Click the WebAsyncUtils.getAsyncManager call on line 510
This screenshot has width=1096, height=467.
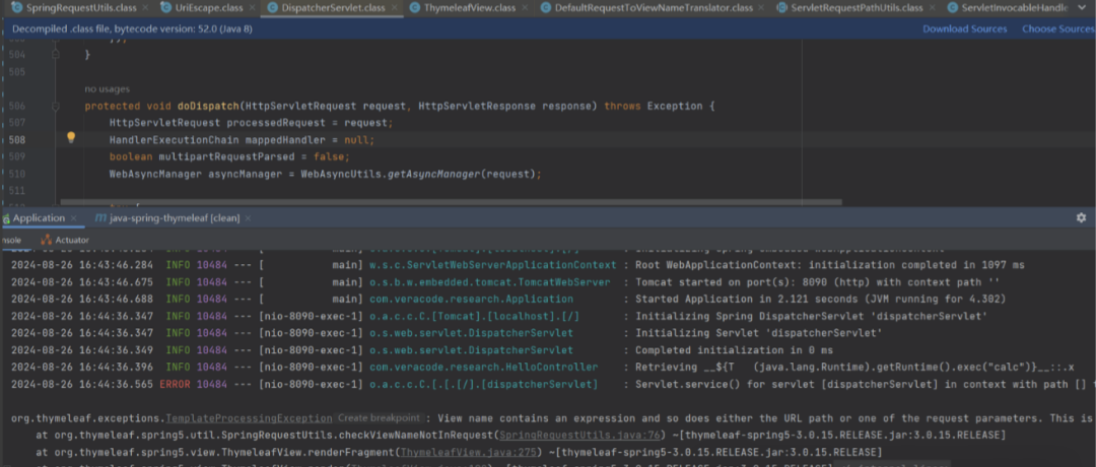421,174
